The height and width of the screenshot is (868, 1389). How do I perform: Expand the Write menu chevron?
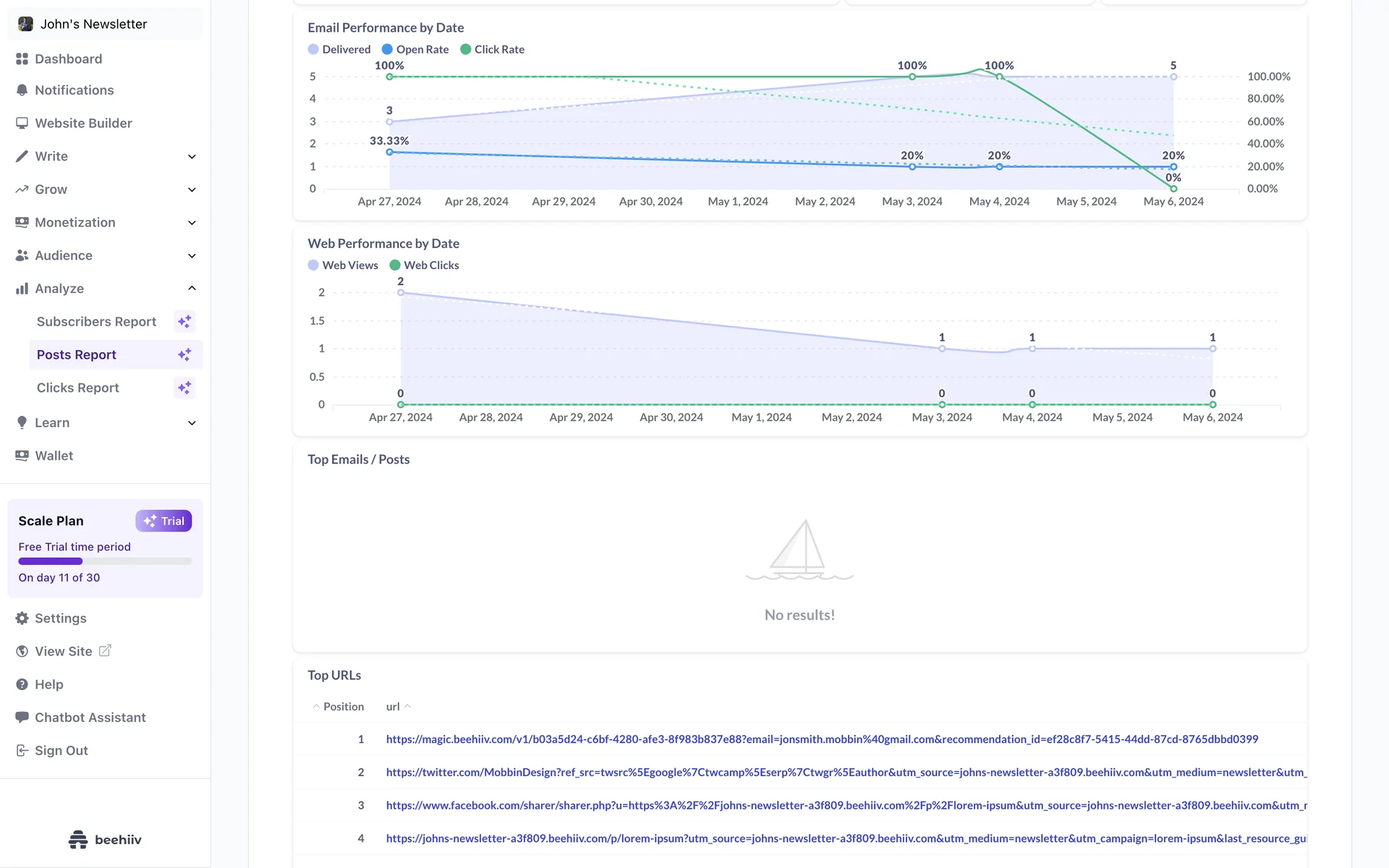(192, 156)
